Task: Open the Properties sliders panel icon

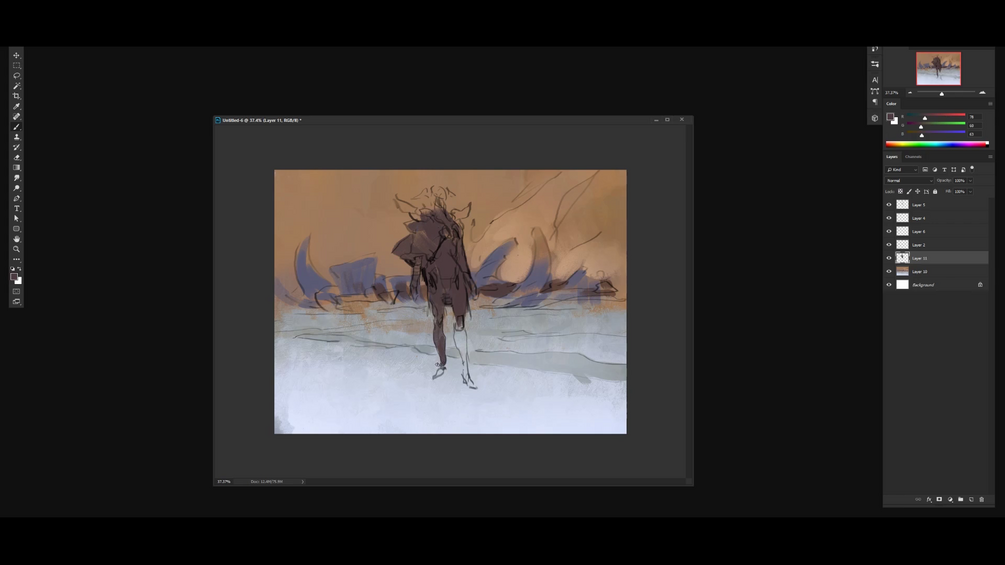Action: click(875, 64)
